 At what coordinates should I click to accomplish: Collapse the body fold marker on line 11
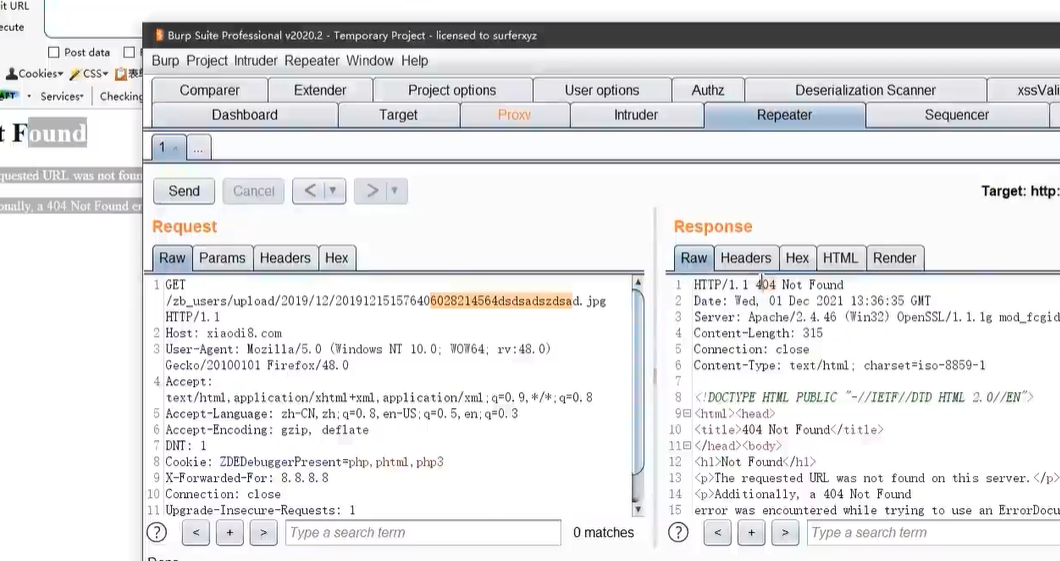point(687,446)
